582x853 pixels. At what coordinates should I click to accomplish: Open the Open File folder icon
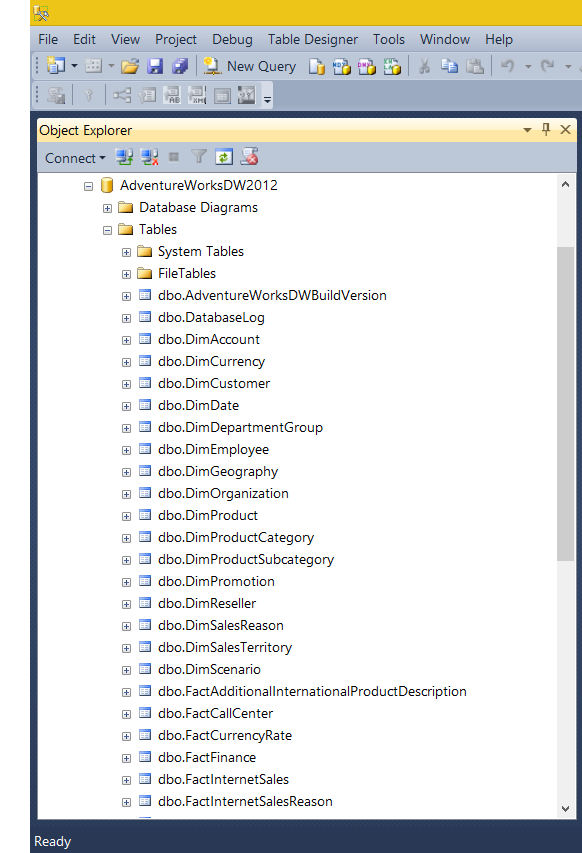[x=129, y=66]
